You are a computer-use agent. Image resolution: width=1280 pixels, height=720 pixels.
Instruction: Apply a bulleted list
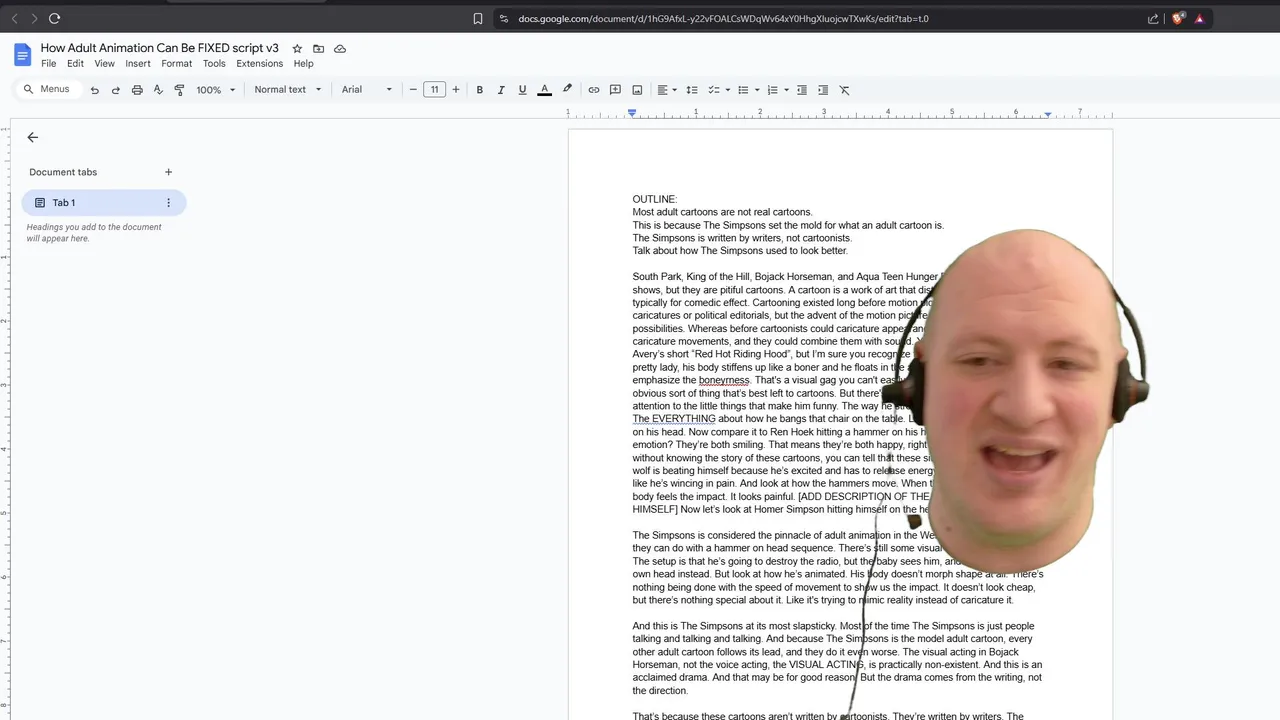(x=743, y=90)
